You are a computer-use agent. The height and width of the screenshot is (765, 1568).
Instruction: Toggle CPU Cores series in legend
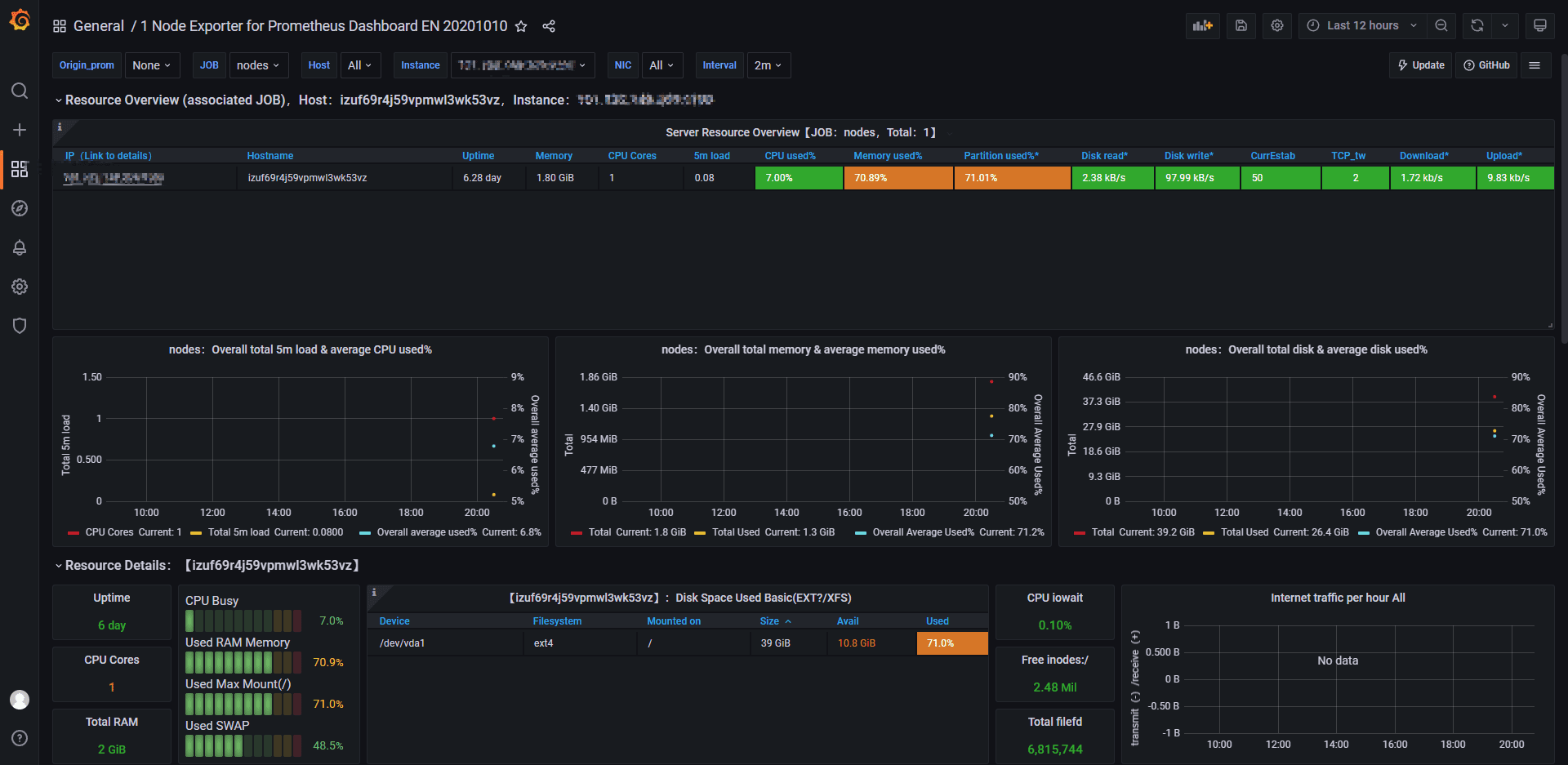(x=109, y=532)
